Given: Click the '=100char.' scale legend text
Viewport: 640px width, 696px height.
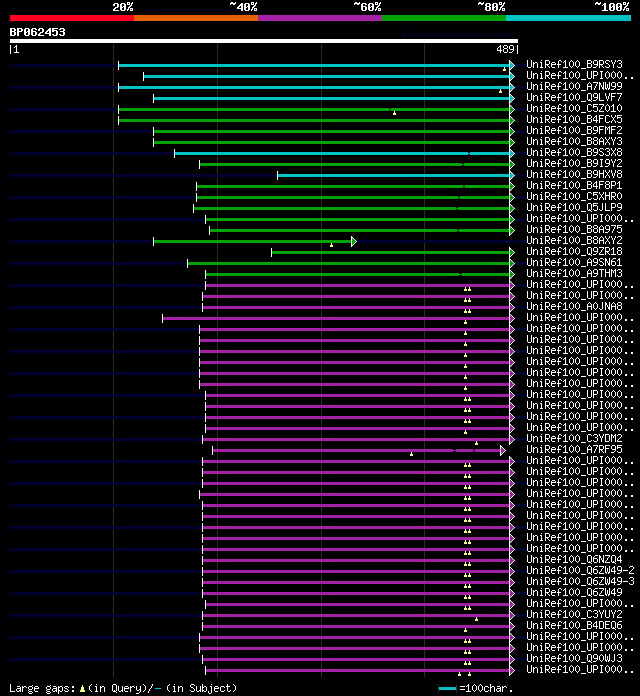Looking at the screenshot, I should [x=486, y=688].
